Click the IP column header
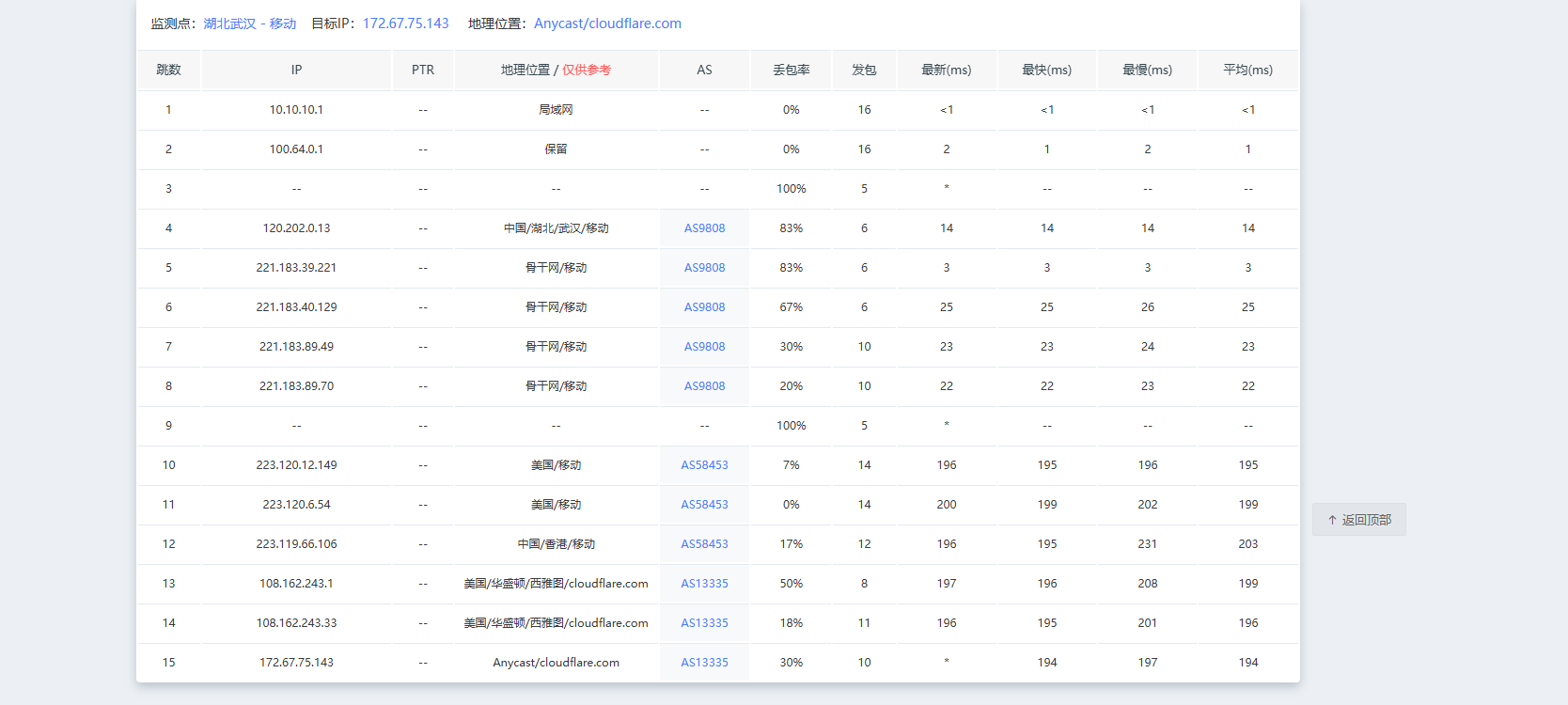Viewport: 1568px width, 705px height. pyautogui.click(x=297, y=70)
